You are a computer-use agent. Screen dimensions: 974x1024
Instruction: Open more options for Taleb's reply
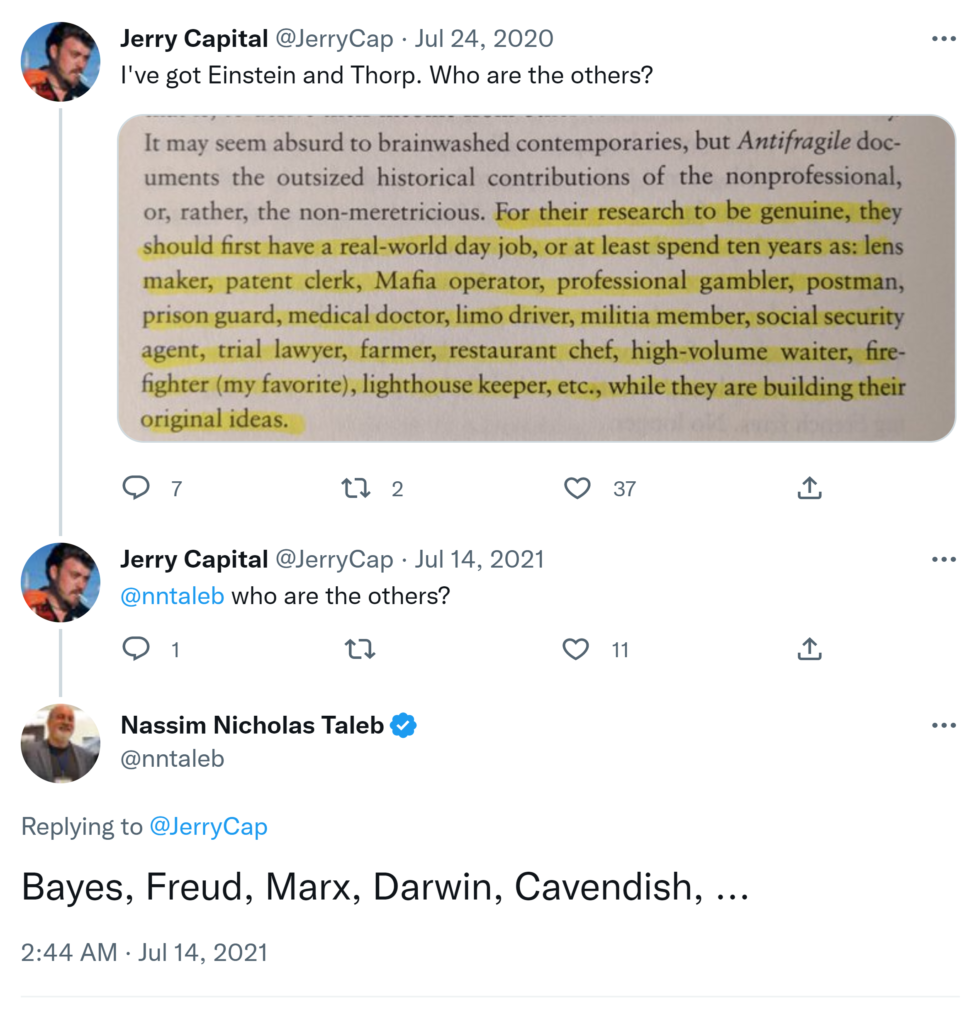tap(943, 725)
